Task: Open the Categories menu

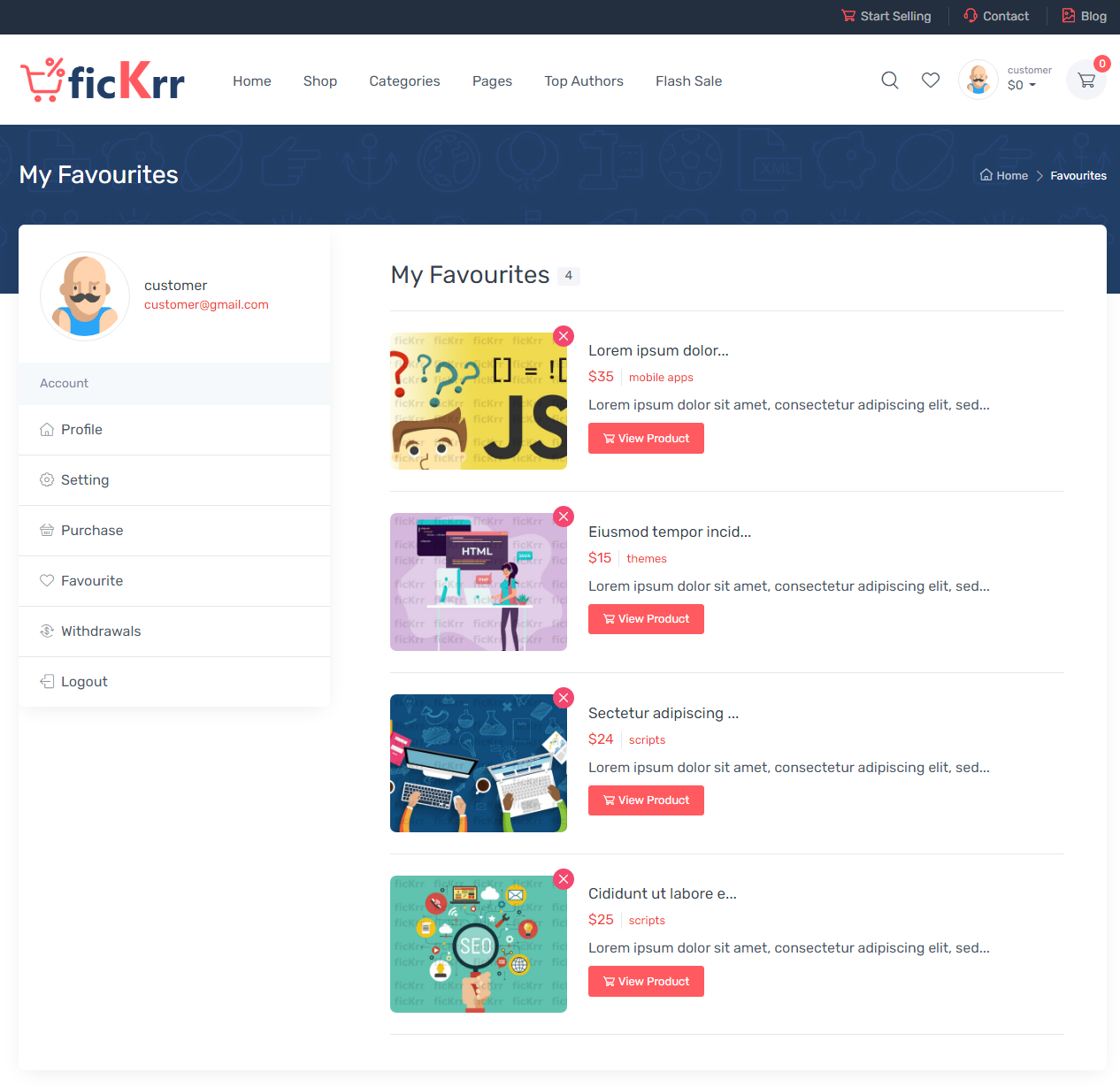Action: pos(404,81)
